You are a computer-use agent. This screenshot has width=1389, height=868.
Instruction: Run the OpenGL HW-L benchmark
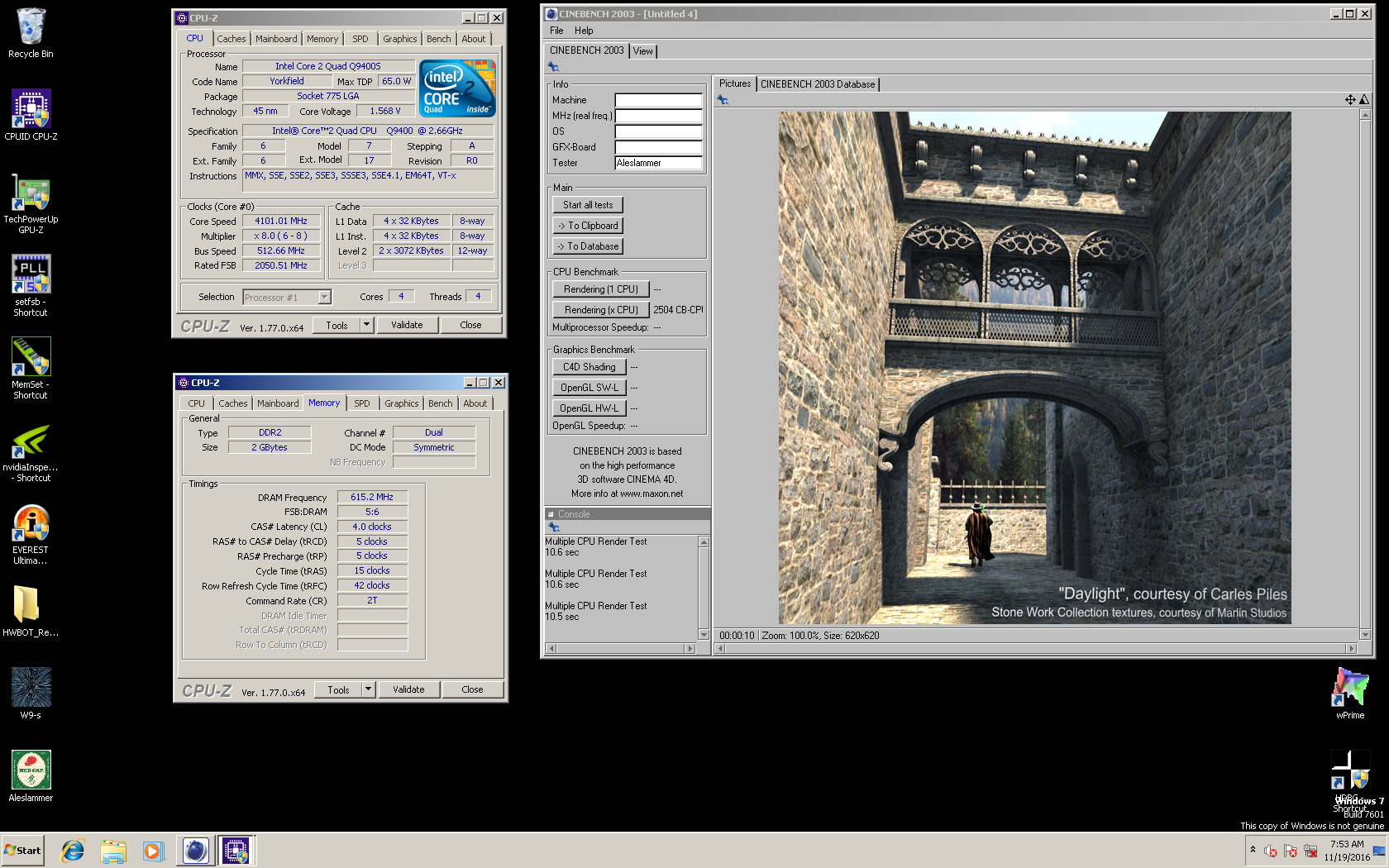tap(589, 408)
